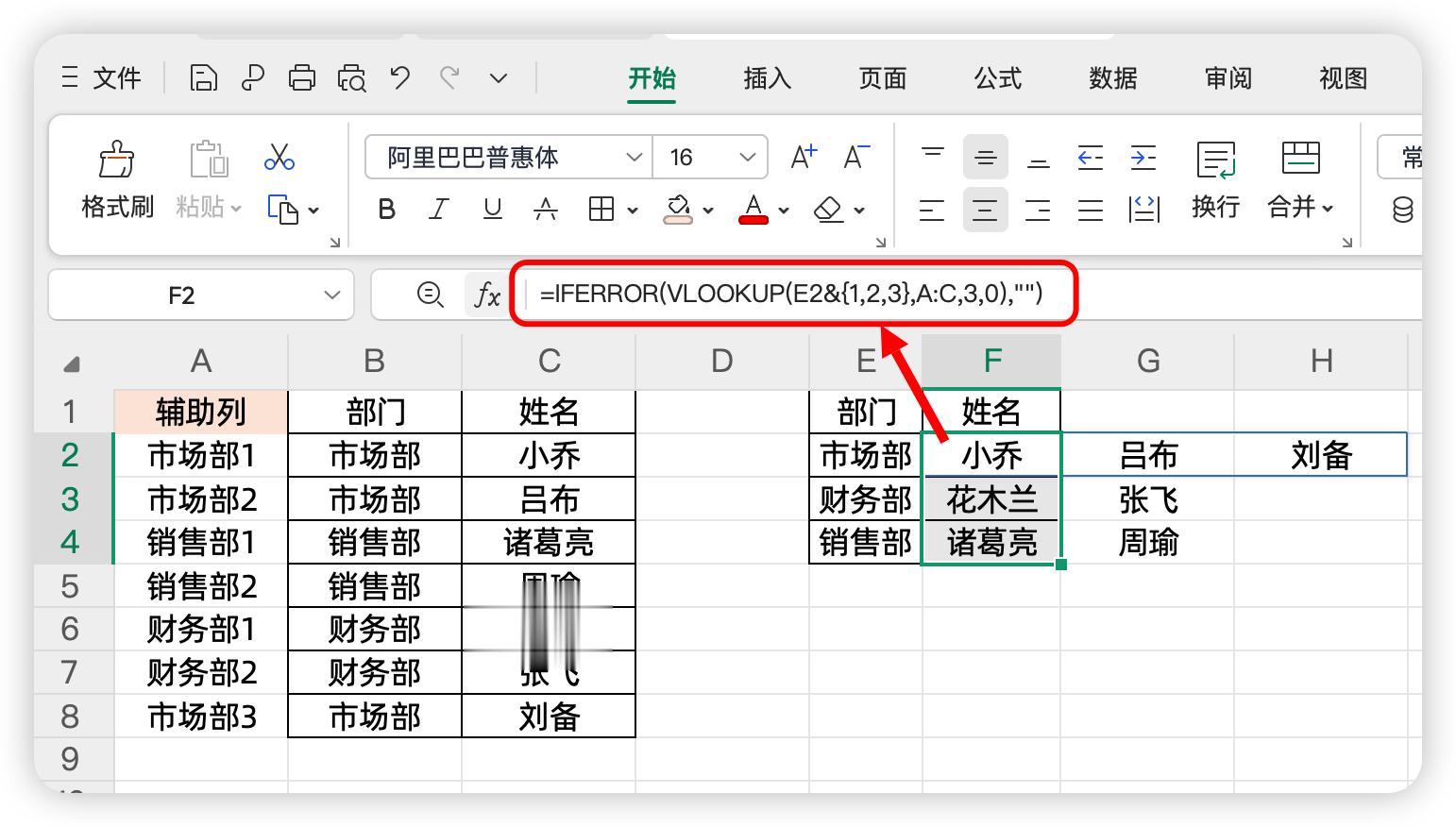The width and height of the screenshot is (1456, 827).
Task: Click the Redo arrow icon
Action: pyautogui.click(x=449, y=77)
